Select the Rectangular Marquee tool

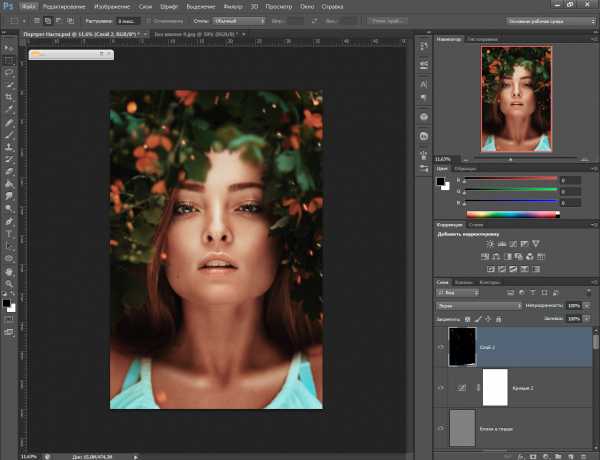point(9,59)
